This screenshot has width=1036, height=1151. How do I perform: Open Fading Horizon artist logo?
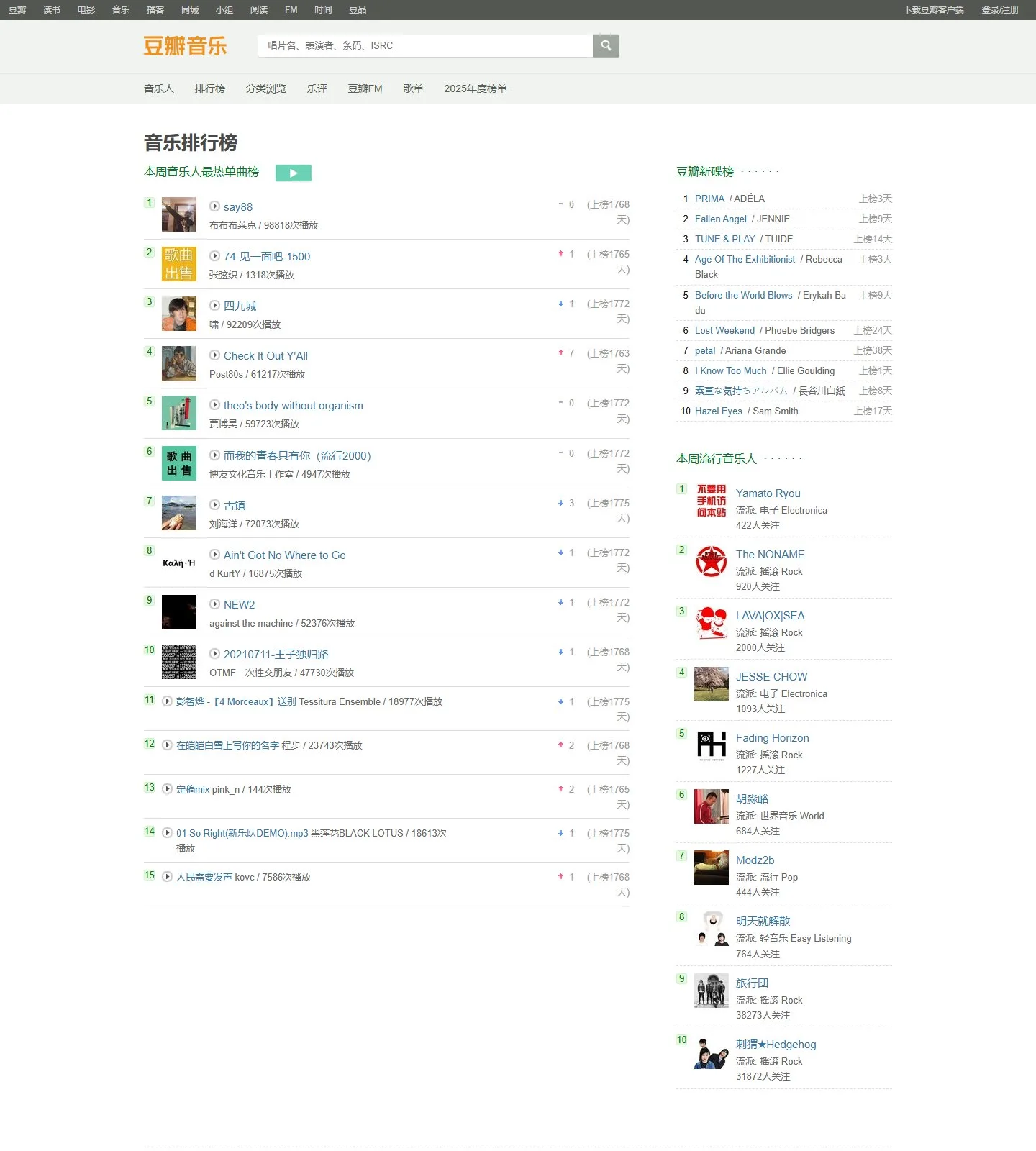pyautogui.click(x=712, y=745)
